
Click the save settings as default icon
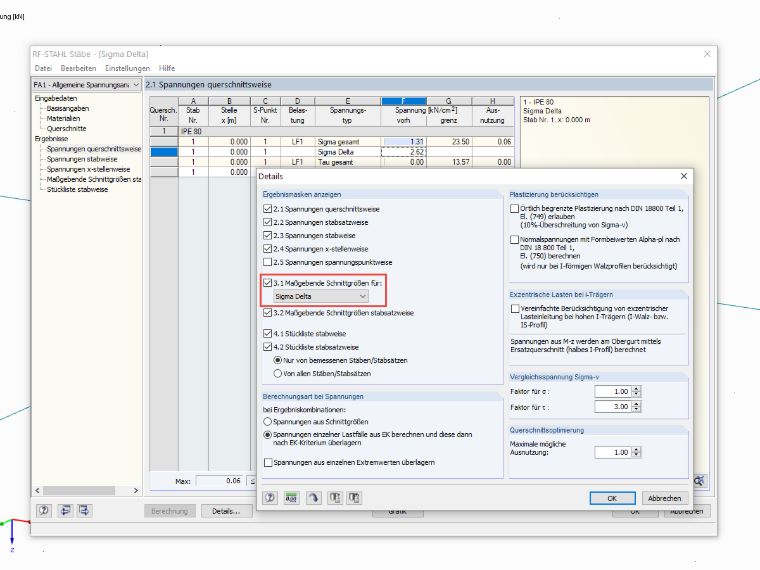point(354,498)
